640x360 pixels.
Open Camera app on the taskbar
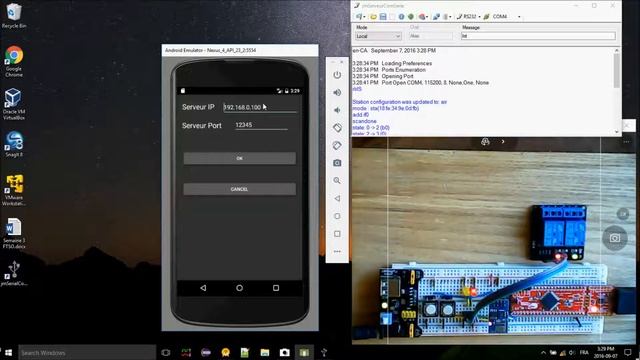[x=284, y=353]
